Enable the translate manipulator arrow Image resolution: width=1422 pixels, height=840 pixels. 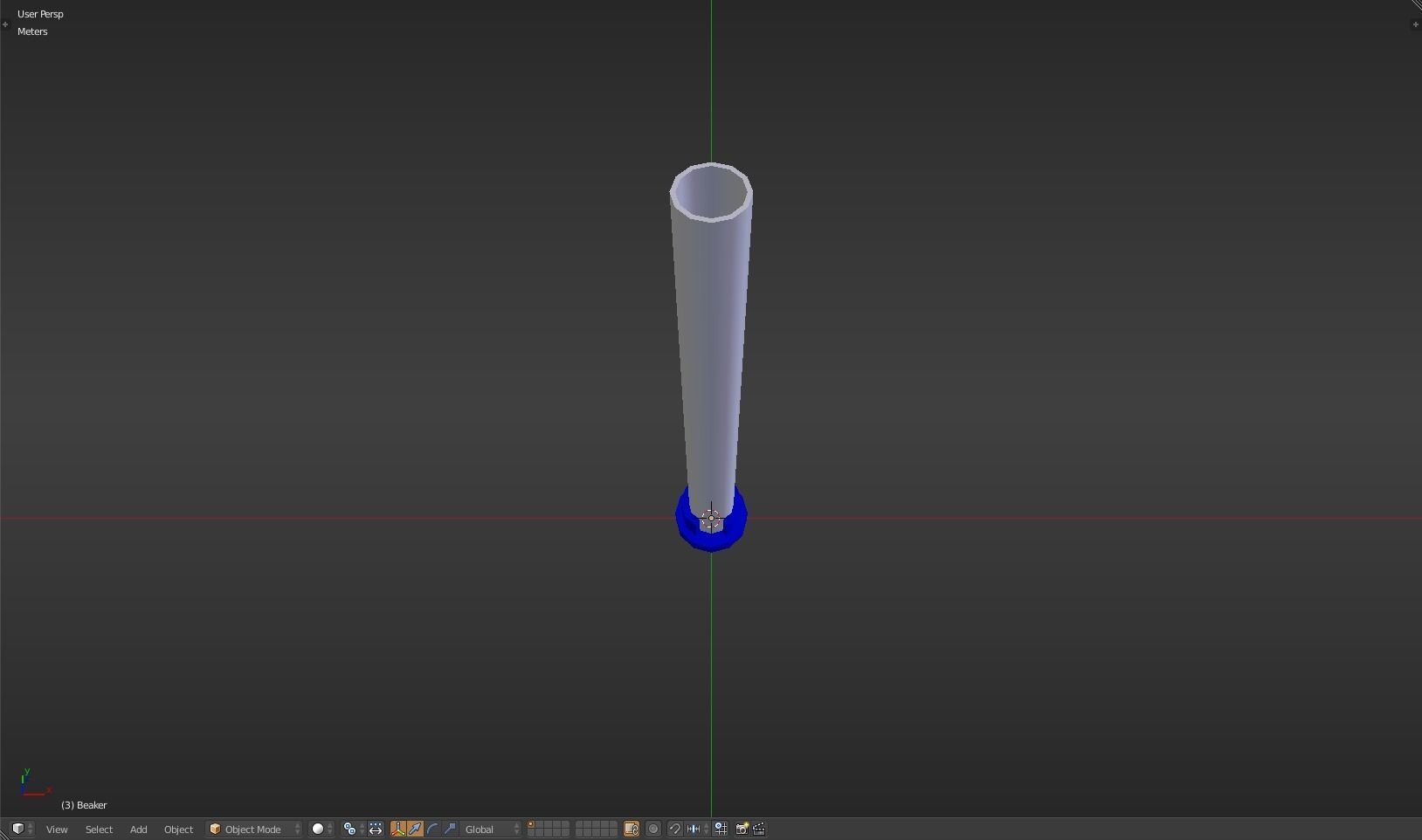tap(415, 829)
